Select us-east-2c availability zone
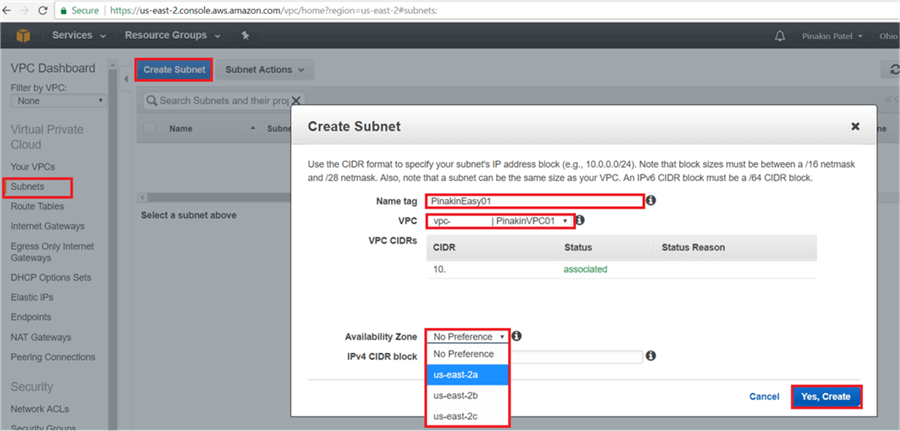Image resolution: width=900 pixels, height=431 pixels. [467, 416]
